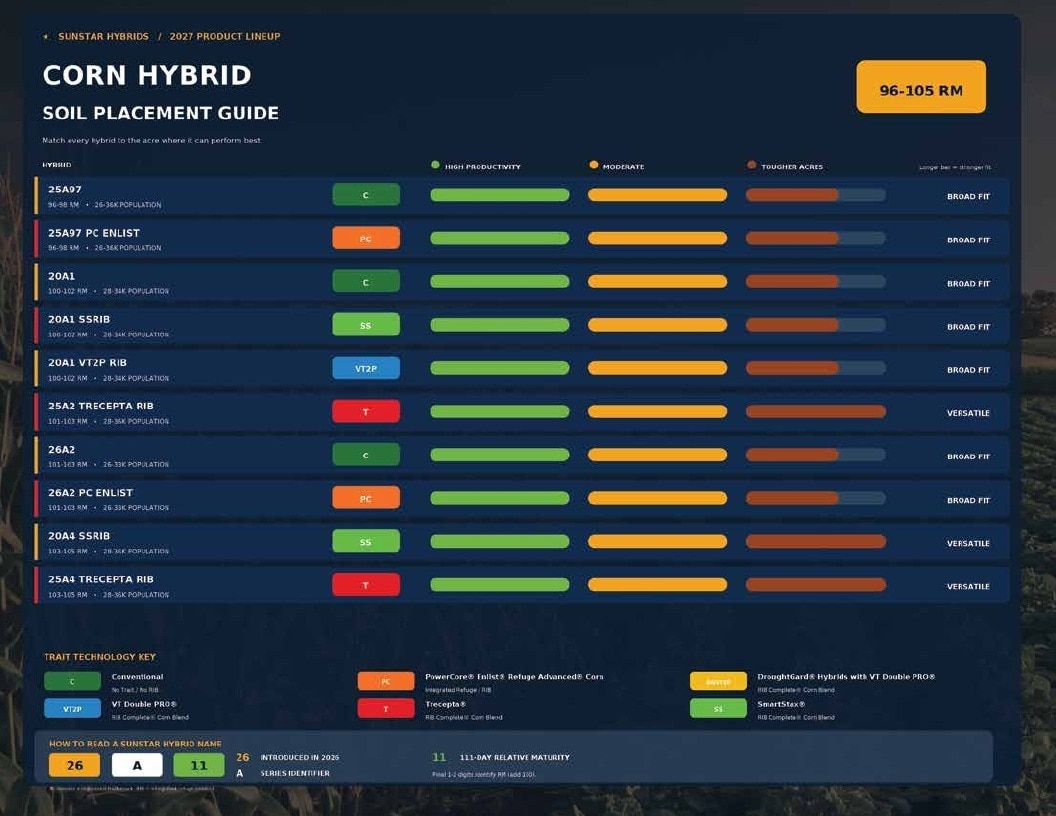Click the HYBRID column header
The width and height of the screenshot is (1056, 816).
click(x=57, y=165)
